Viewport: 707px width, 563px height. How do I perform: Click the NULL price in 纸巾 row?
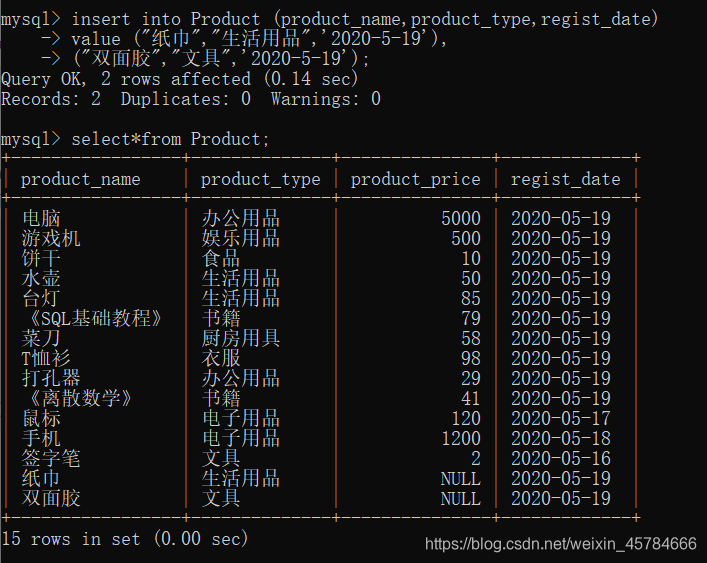(461, 478)
